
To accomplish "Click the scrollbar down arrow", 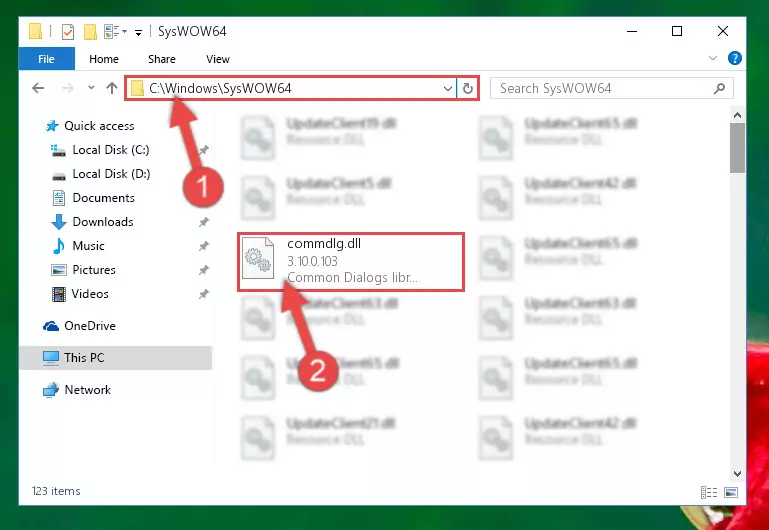I will (737, 474).
